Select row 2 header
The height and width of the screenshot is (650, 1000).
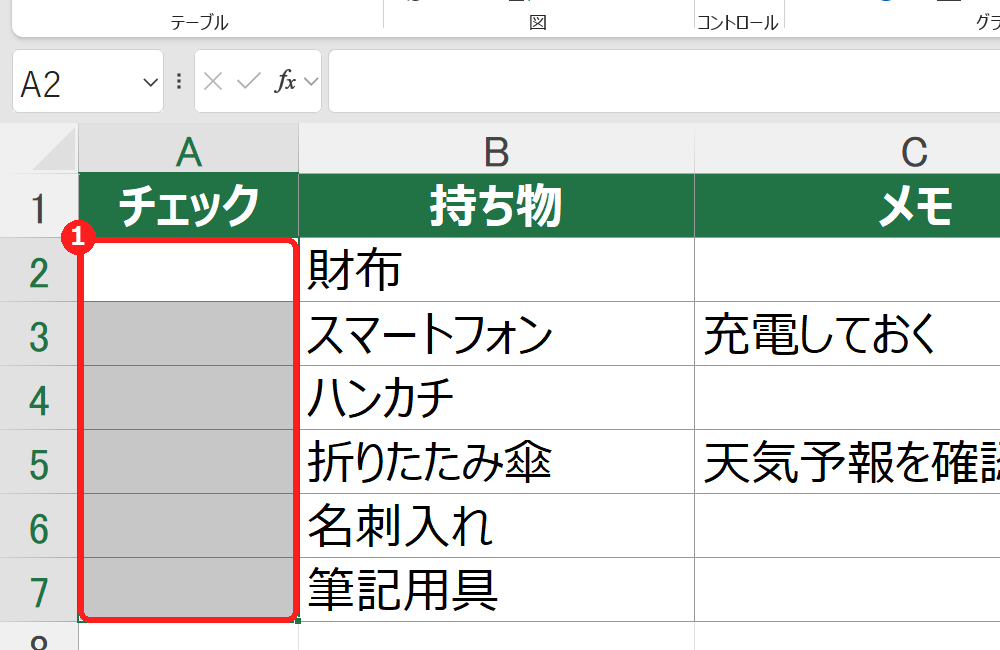pyautogui.click(x=39, y=270)
